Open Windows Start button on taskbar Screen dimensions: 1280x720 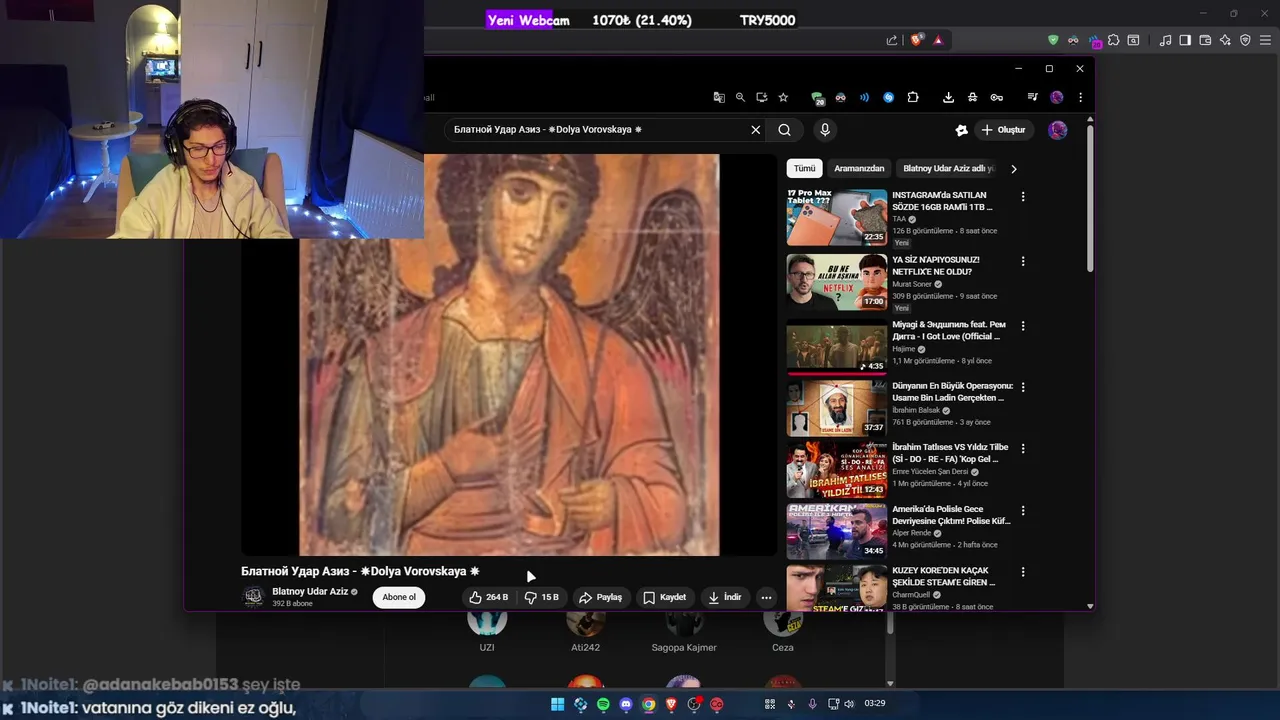(558, 704)
